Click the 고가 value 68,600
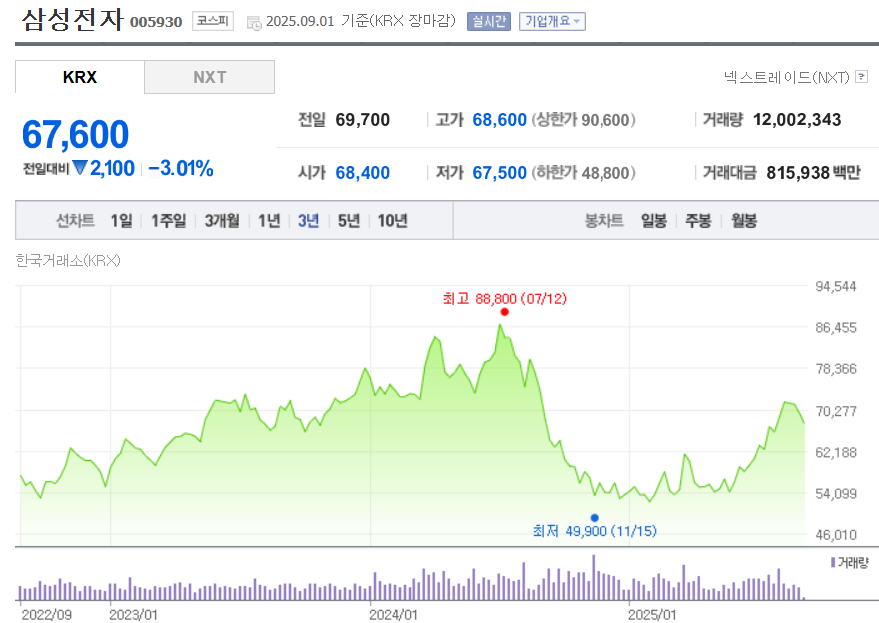879x623 pixels. (499, 119)
